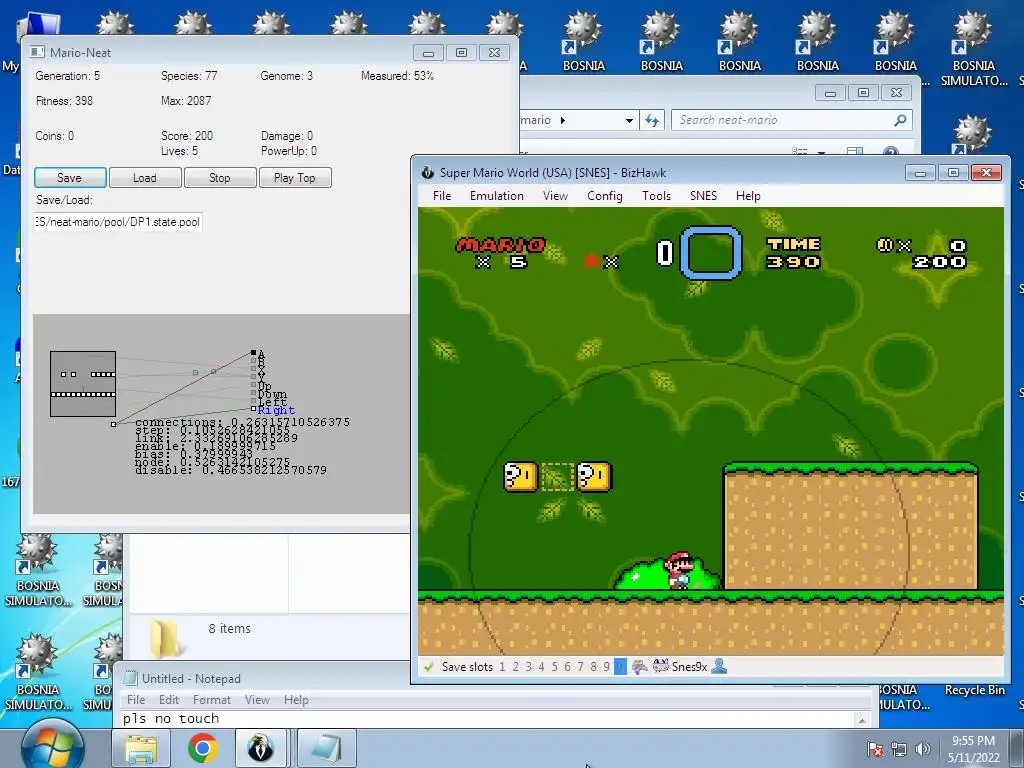Click the Fitness: 398 value in Mario-Neat
1024x768 pixels.
tap(64, 101)
